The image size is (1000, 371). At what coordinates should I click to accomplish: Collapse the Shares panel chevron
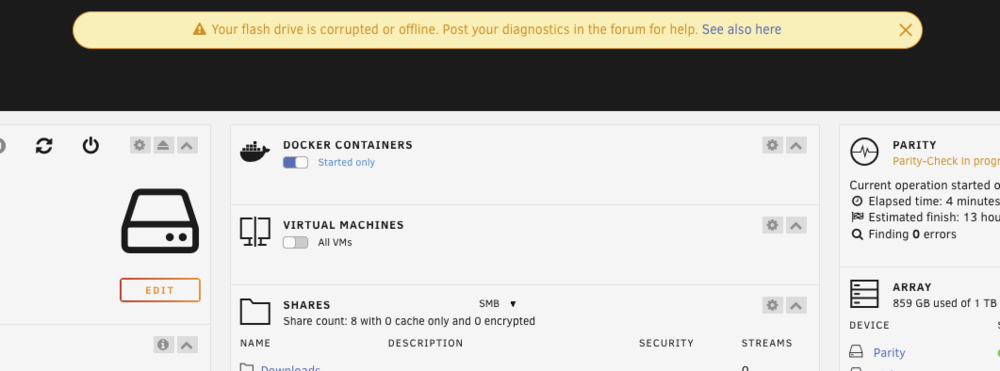click(796, 305)
